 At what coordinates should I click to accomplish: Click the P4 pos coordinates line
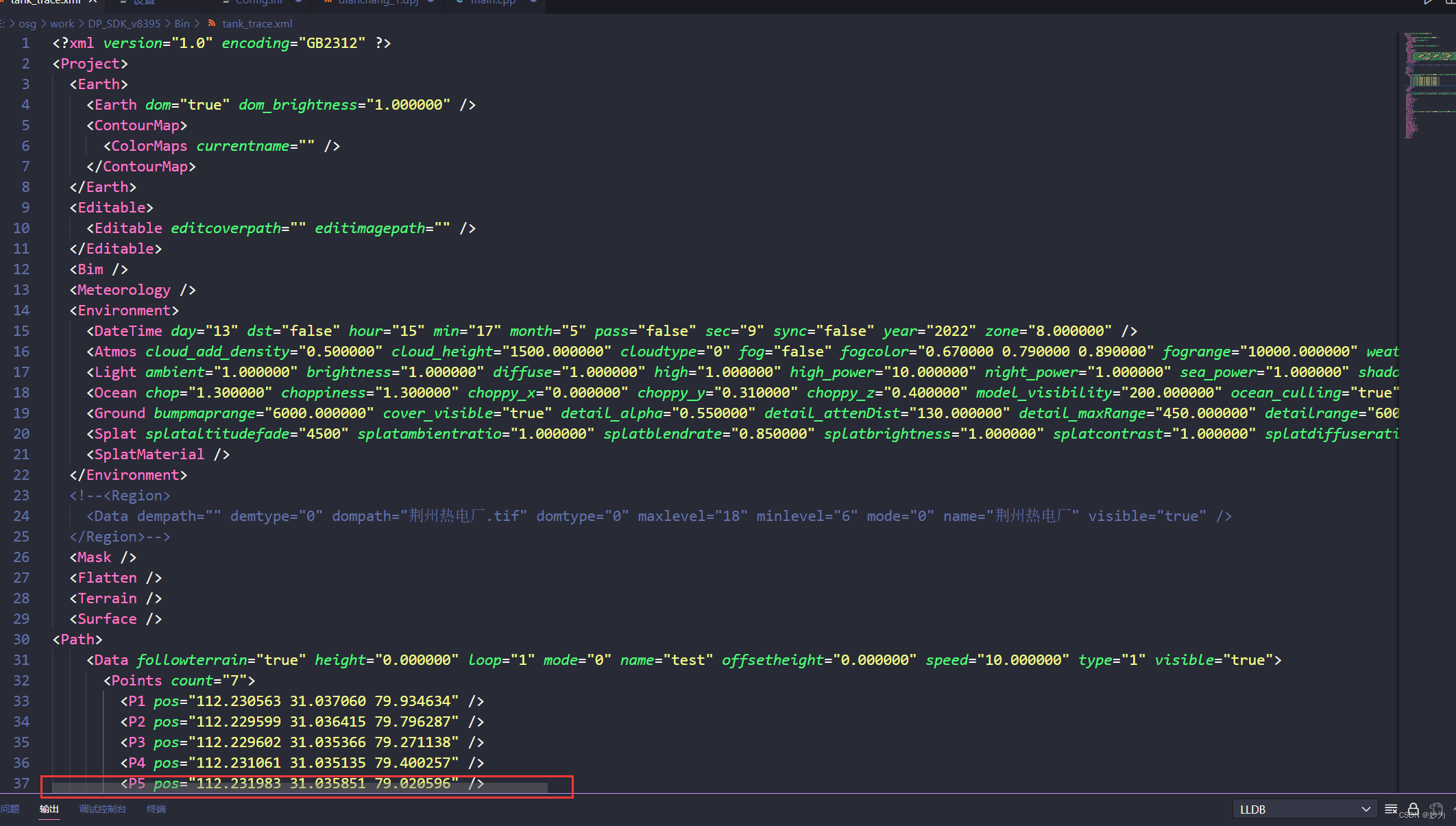pos(302,763)
